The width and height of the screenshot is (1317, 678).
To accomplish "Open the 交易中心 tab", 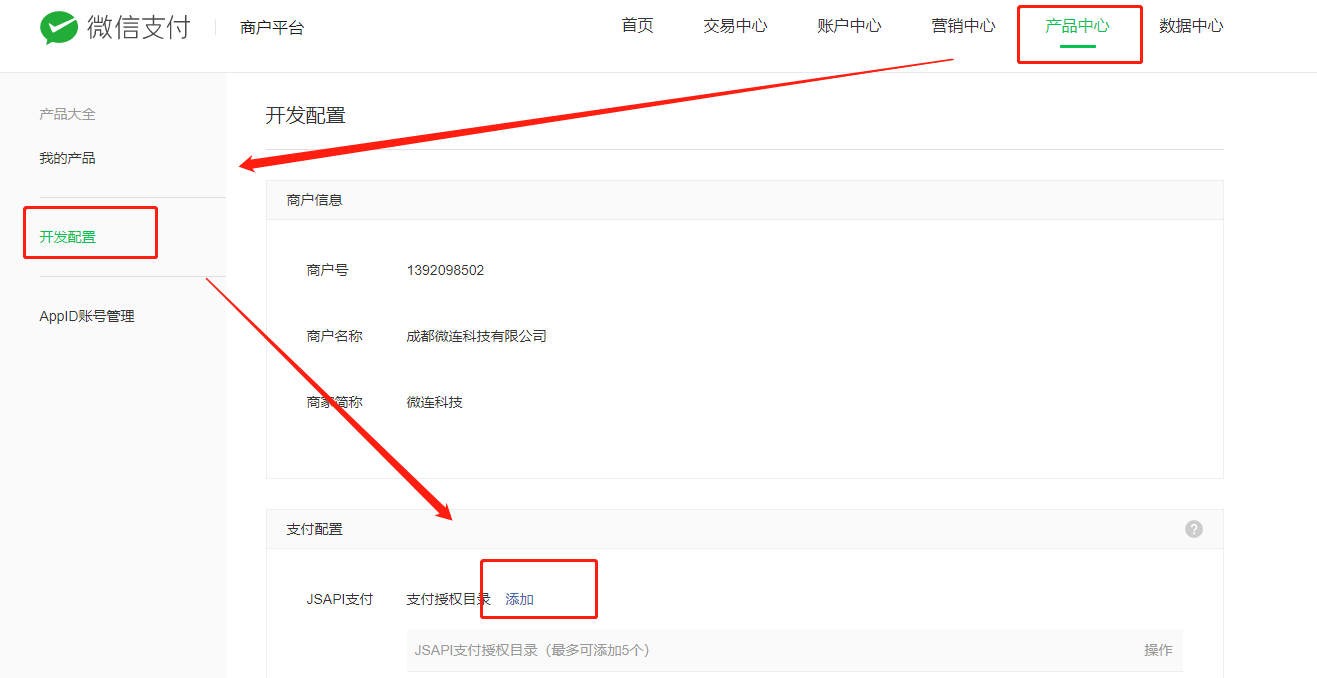I will click(735, 26).
